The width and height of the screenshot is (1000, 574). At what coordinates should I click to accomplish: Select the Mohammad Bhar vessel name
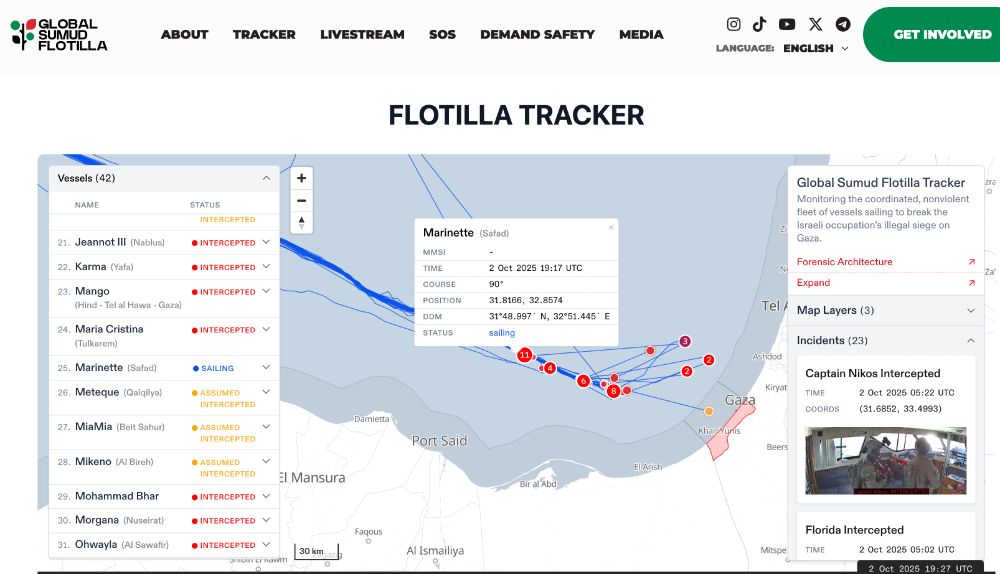tap(117, 496)
